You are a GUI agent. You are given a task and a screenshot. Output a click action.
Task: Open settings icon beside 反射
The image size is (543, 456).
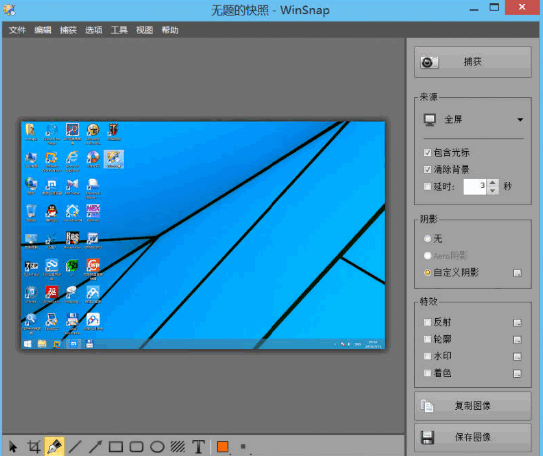click(x=517, y=323)
